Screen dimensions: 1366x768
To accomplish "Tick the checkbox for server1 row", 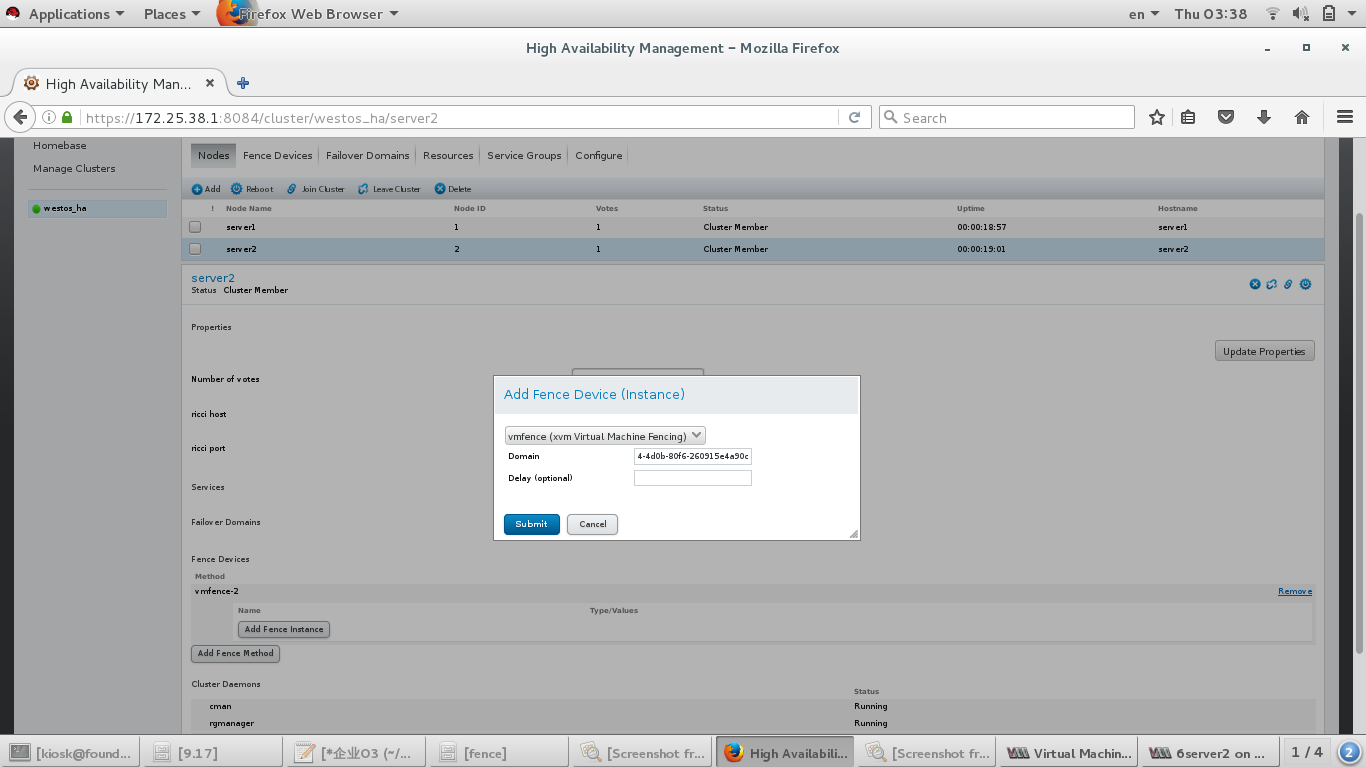I will [195, 227].
